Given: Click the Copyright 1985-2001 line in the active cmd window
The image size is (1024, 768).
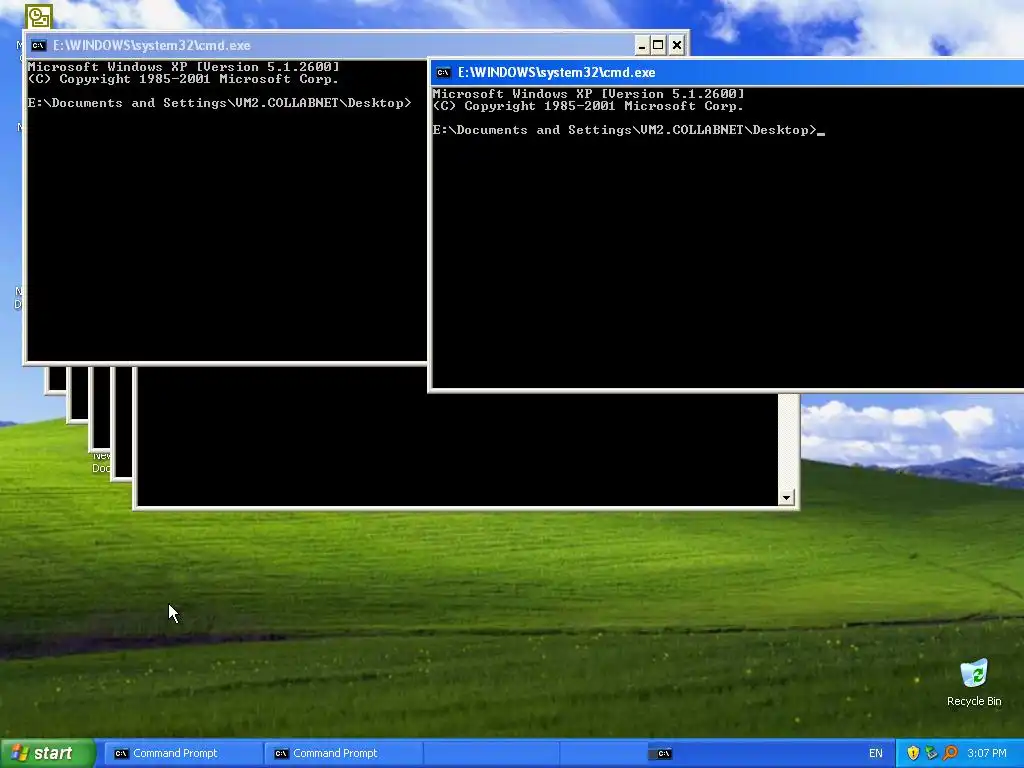Looking at the screenshot, I should (588, 106).
